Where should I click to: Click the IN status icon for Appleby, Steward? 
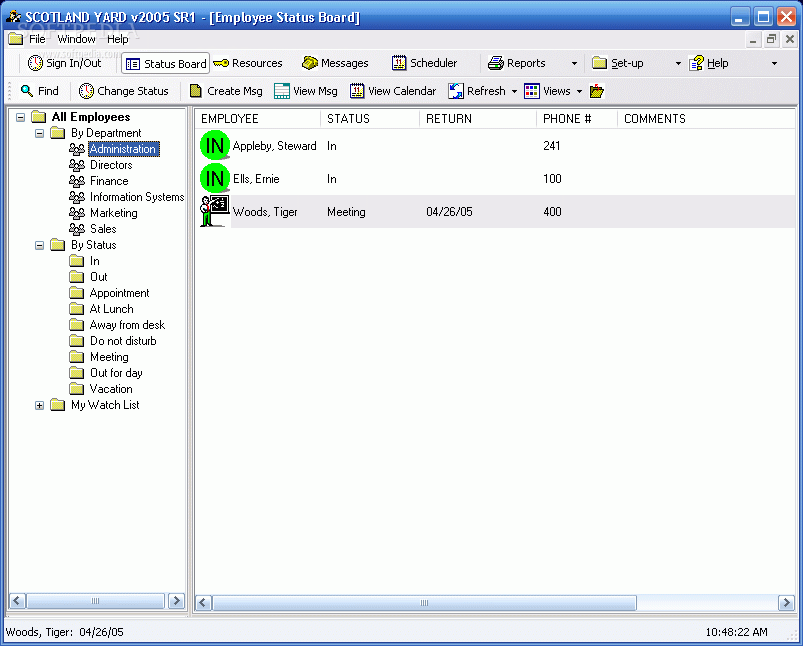(x=215, y=145)
